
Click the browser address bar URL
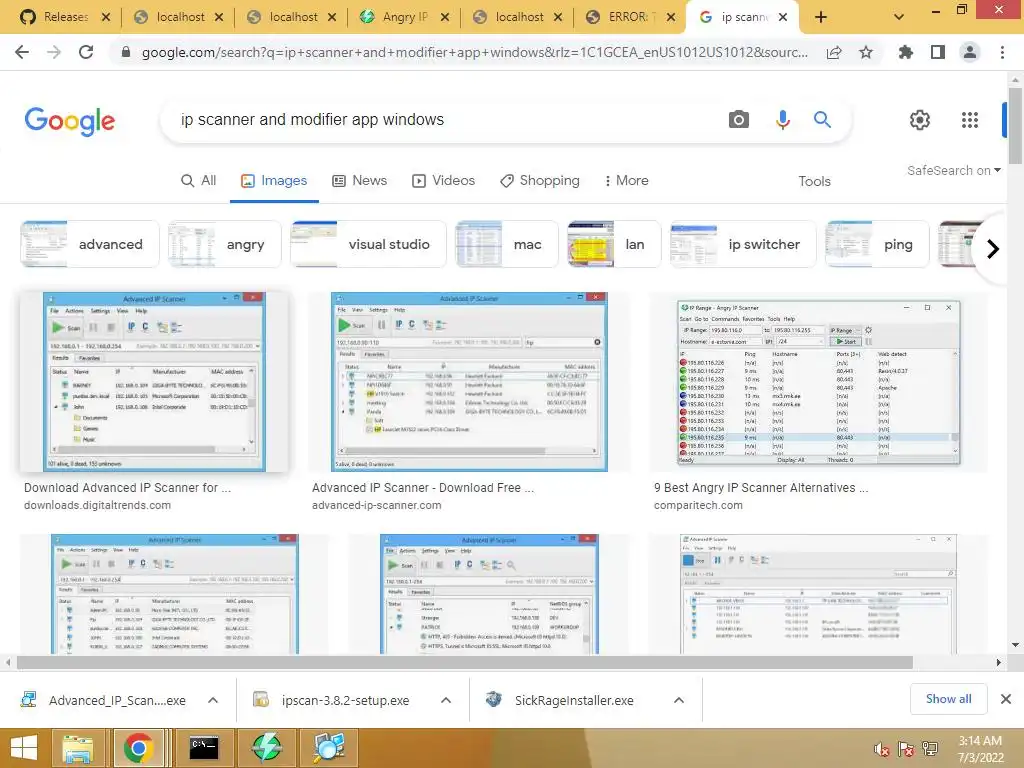click(x=474, y=52)
